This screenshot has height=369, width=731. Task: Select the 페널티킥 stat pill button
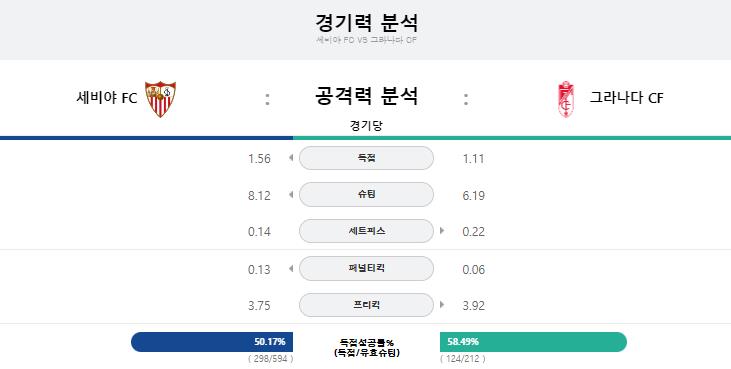pyautogui.click(x=366, y=268)
